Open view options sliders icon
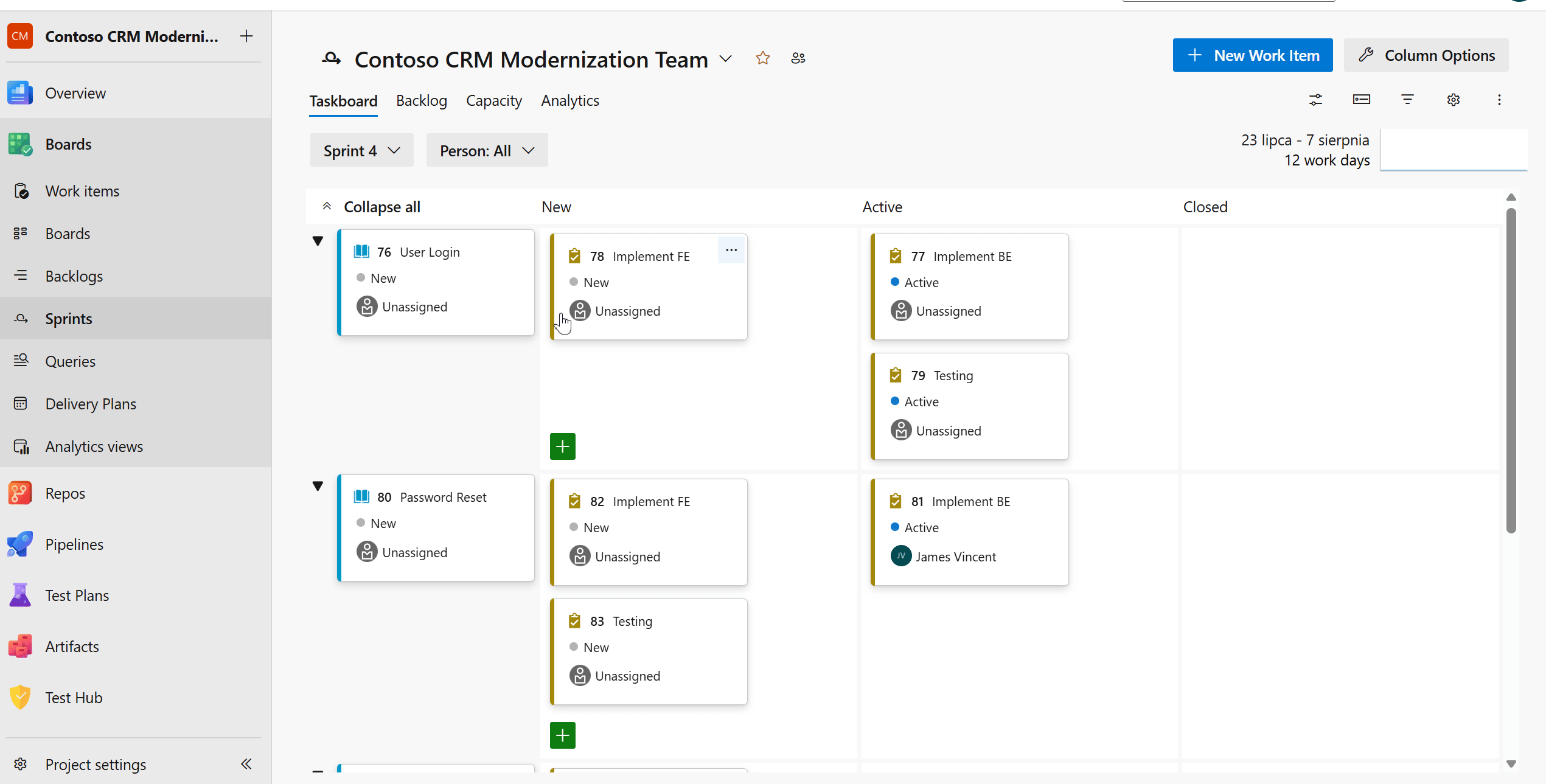Viewport: 1546px width, 784px height. [1315, 100]
